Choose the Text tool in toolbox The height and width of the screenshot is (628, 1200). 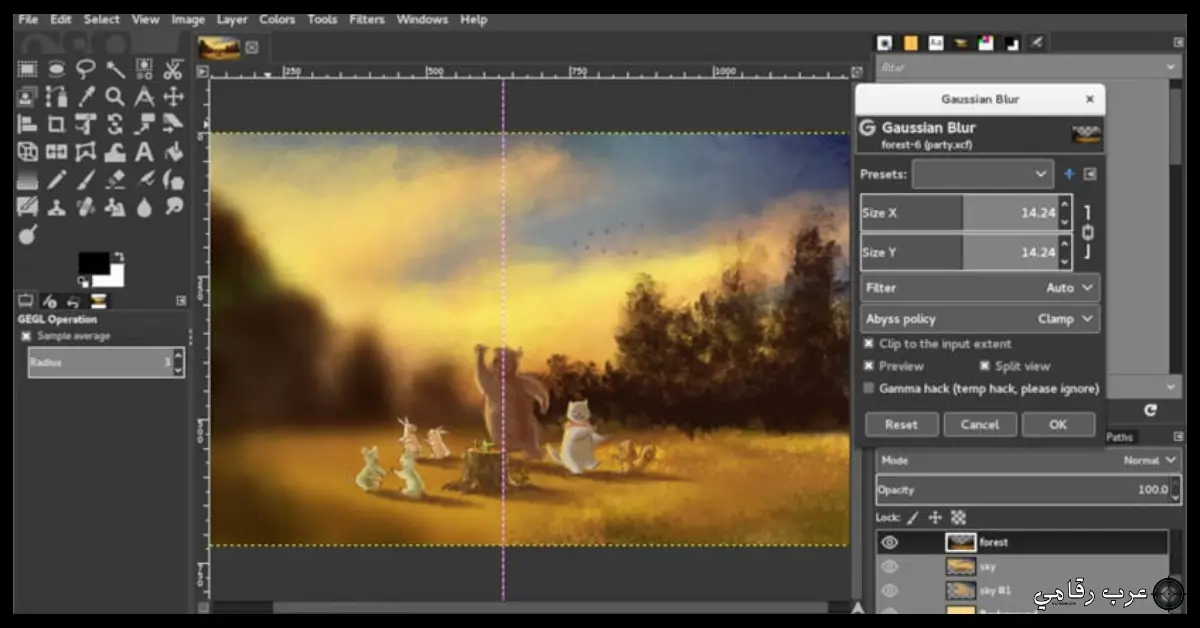pos(144,152)
